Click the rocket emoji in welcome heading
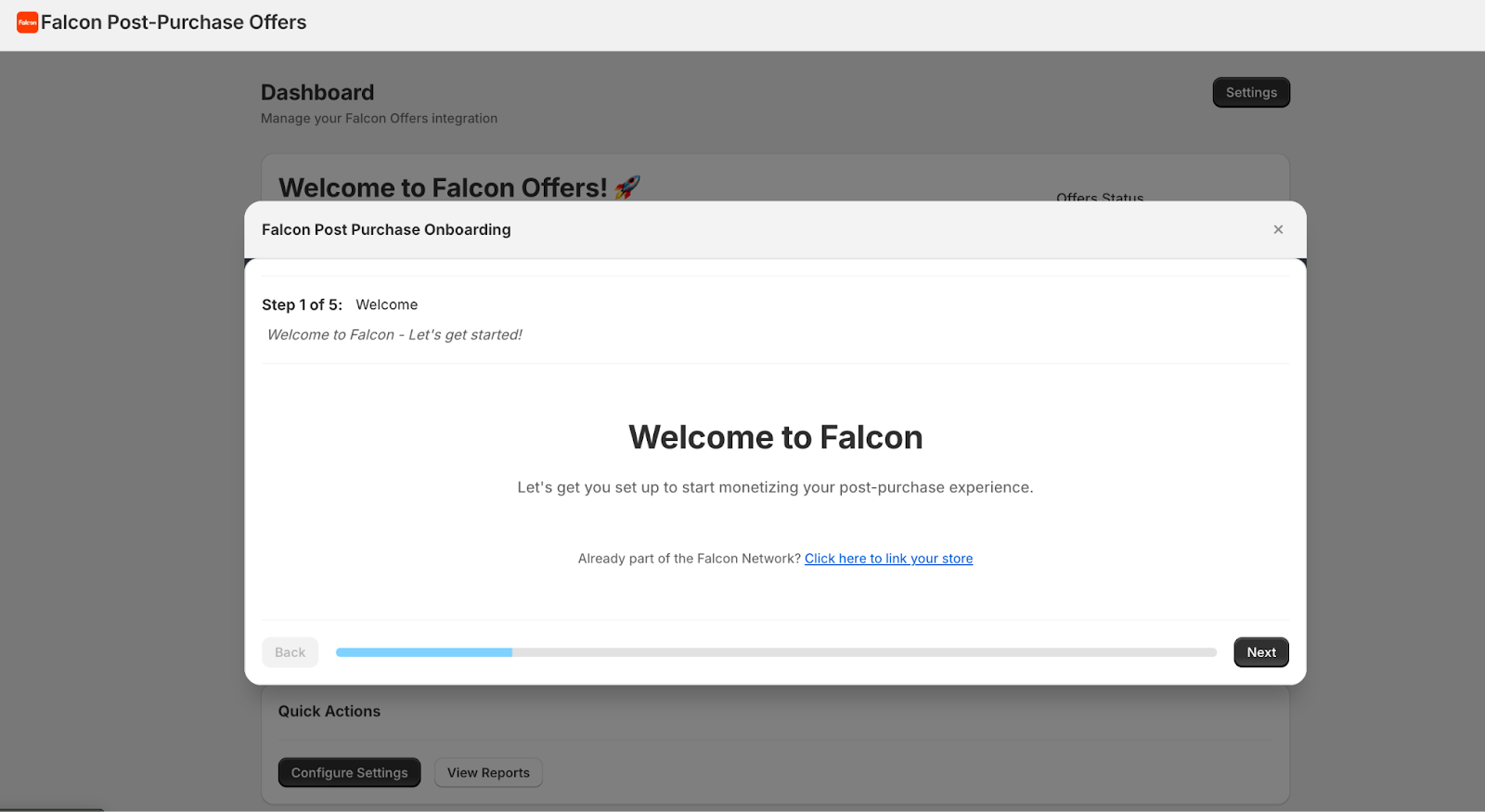The image size is (1485, 812). coord(627,187)
